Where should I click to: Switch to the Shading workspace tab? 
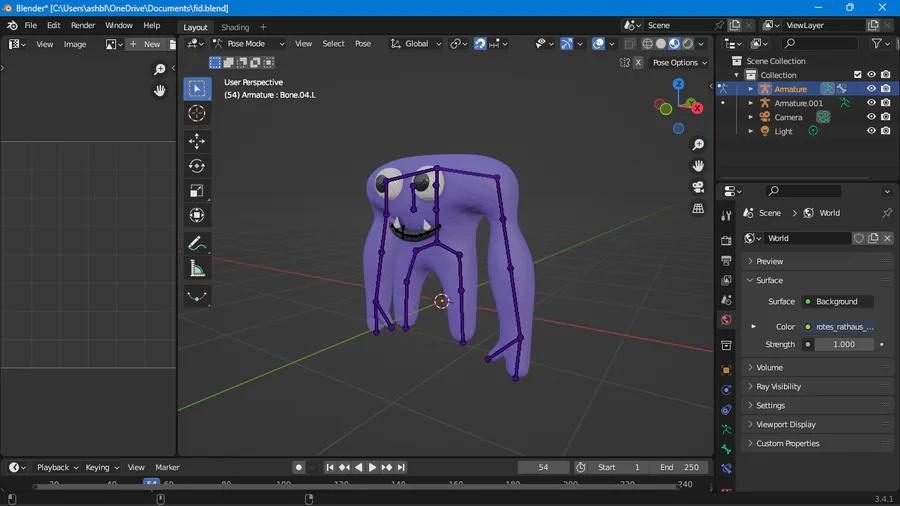(235, 27)
